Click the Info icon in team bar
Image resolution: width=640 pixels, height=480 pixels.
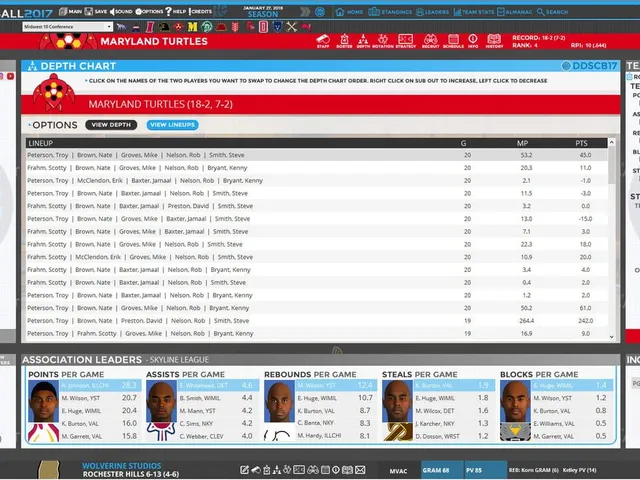pyautogui.click(x=473, y=41)
